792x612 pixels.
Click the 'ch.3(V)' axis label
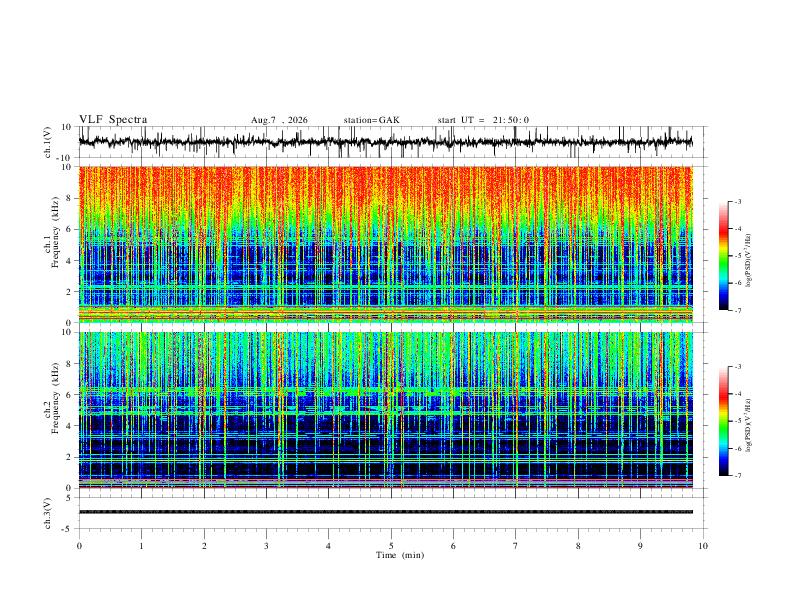[x=48, y=513]
